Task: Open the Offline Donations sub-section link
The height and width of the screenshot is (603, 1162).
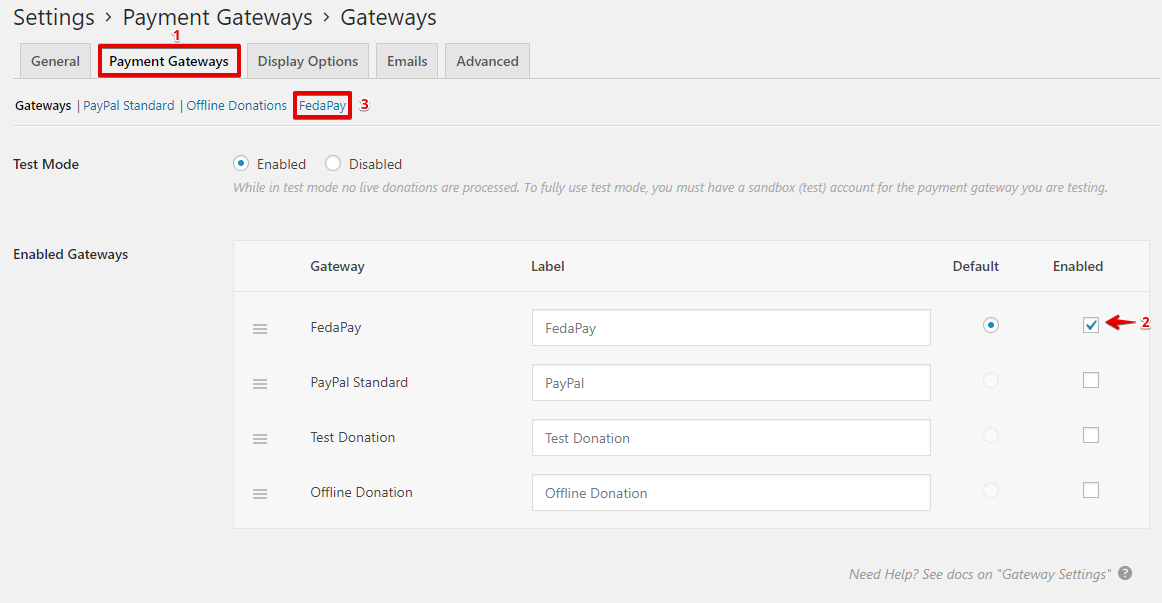Action: pos(236,106)
